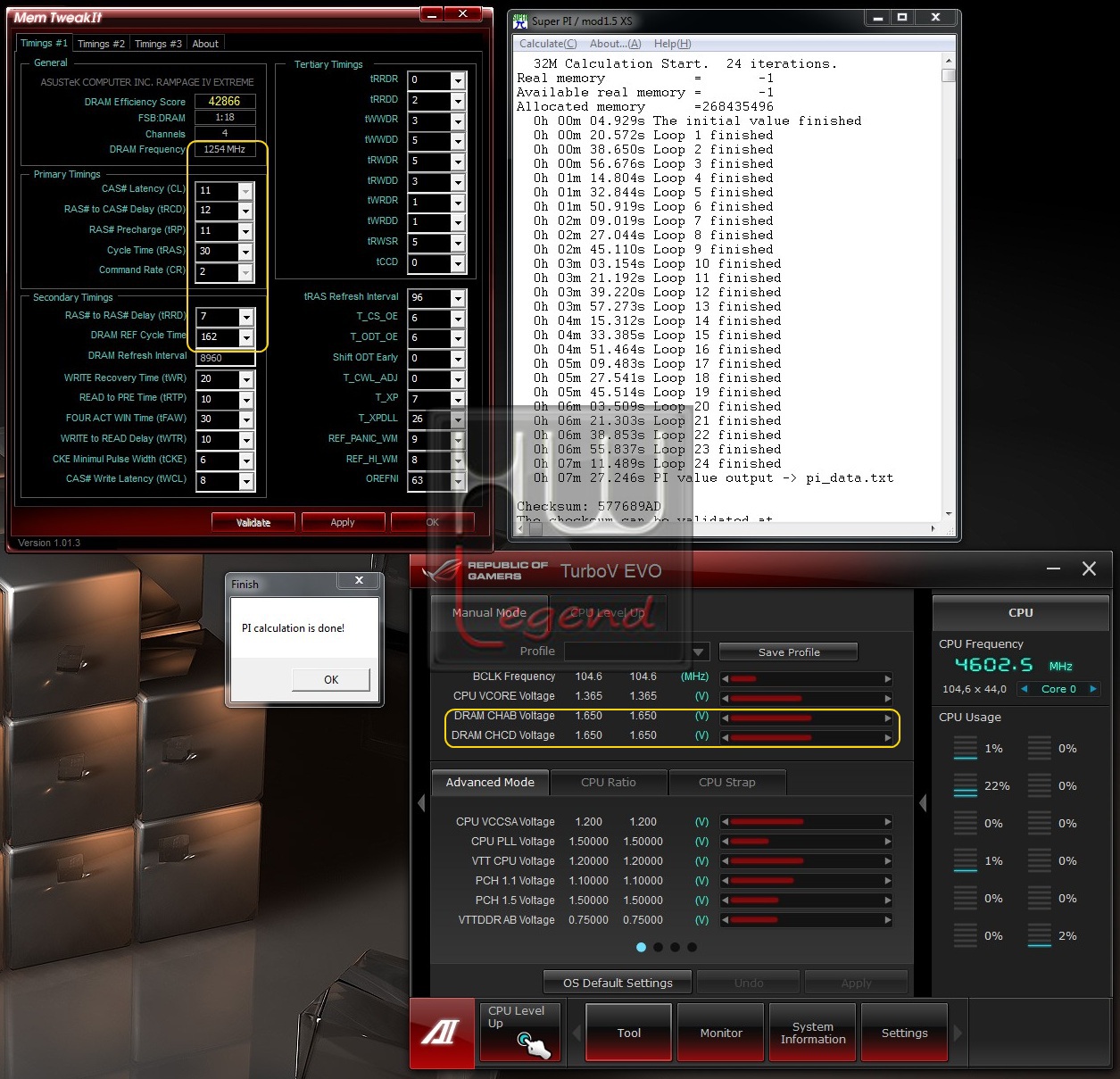Click the DRAM Efficiency Score value

225,102
